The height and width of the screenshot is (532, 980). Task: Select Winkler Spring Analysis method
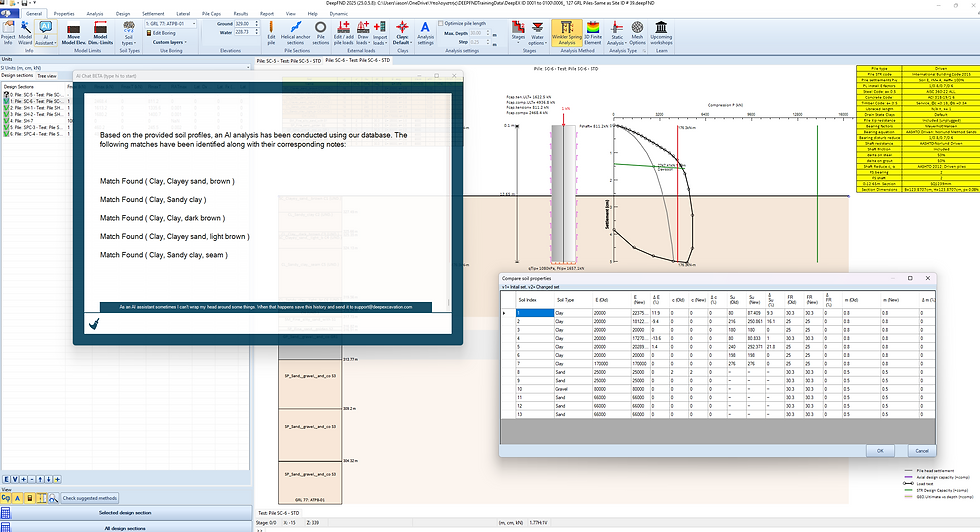click(x=566, y=33)
